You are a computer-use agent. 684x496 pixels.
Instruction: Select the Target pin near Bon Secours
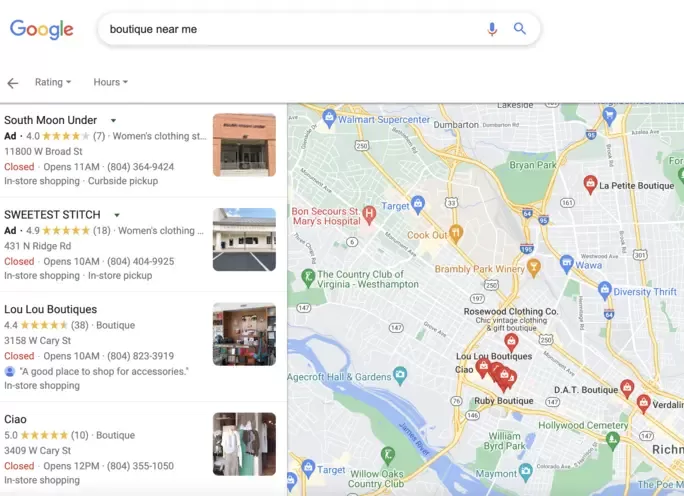tap(418, 205)
